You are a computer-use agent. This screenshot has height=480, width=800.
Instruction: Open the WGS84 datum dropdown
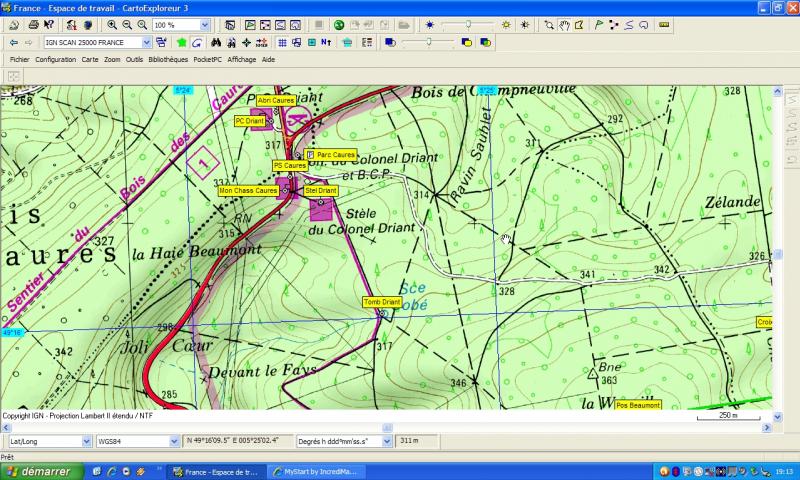pyautogui.click(x=174, y=441)
